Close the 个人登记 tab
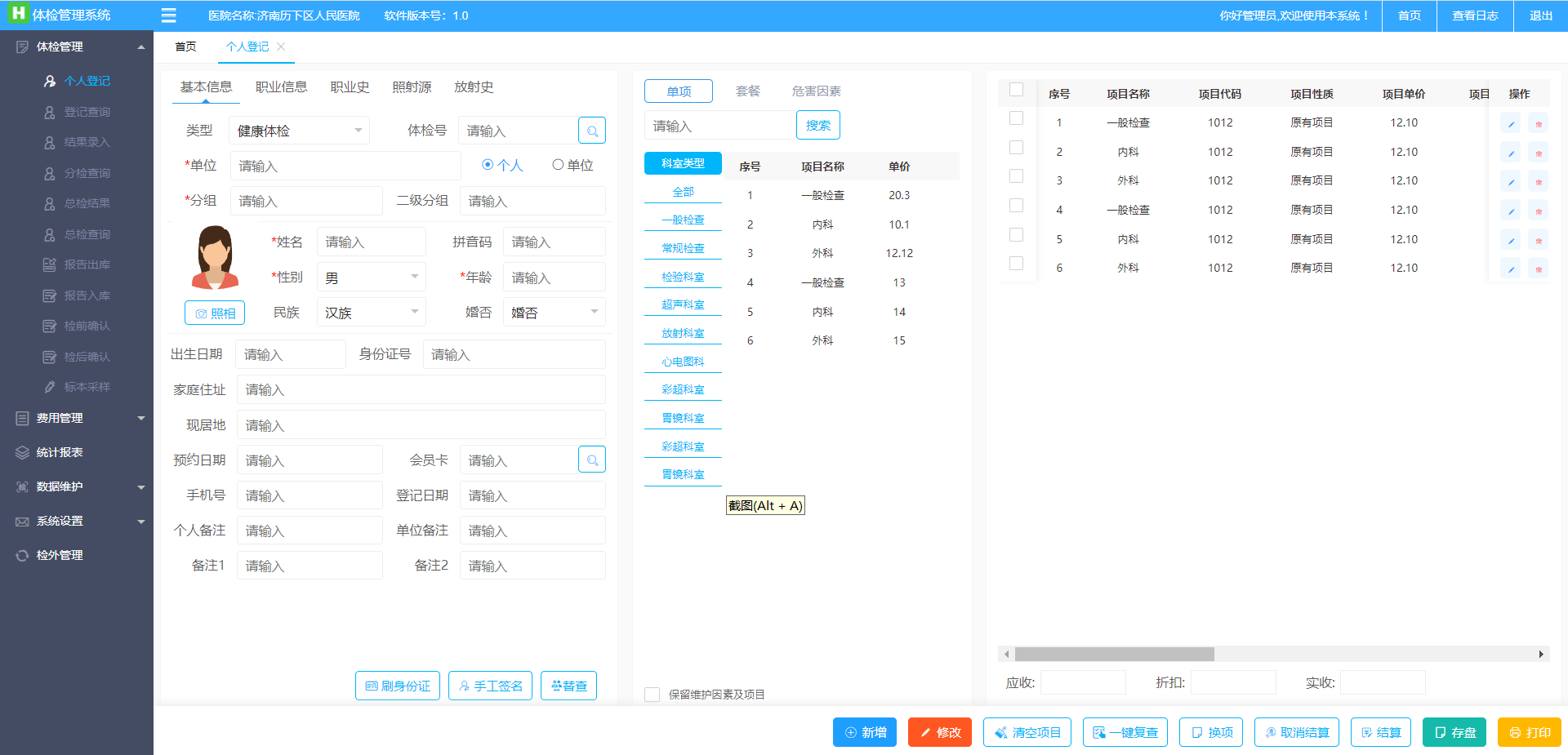1568x755 pixels. pyautogui.click(x=281, y=47)
